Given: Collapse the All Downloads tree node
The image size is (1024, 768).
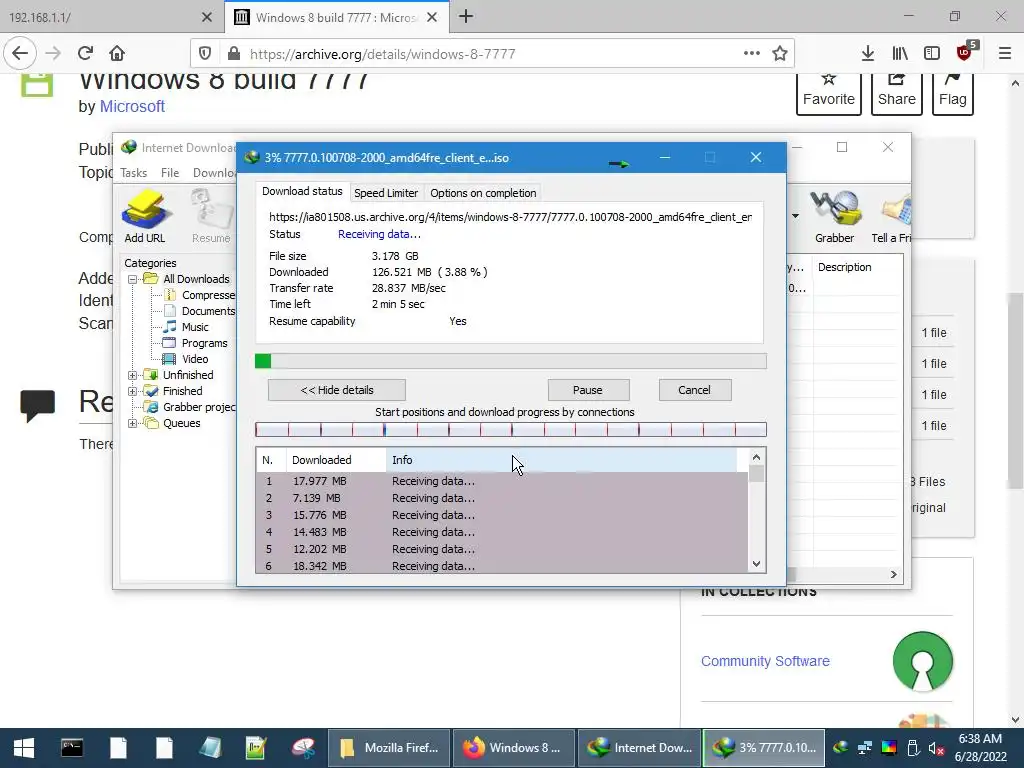Looking at the screenshot, I should tap(133, 279).
